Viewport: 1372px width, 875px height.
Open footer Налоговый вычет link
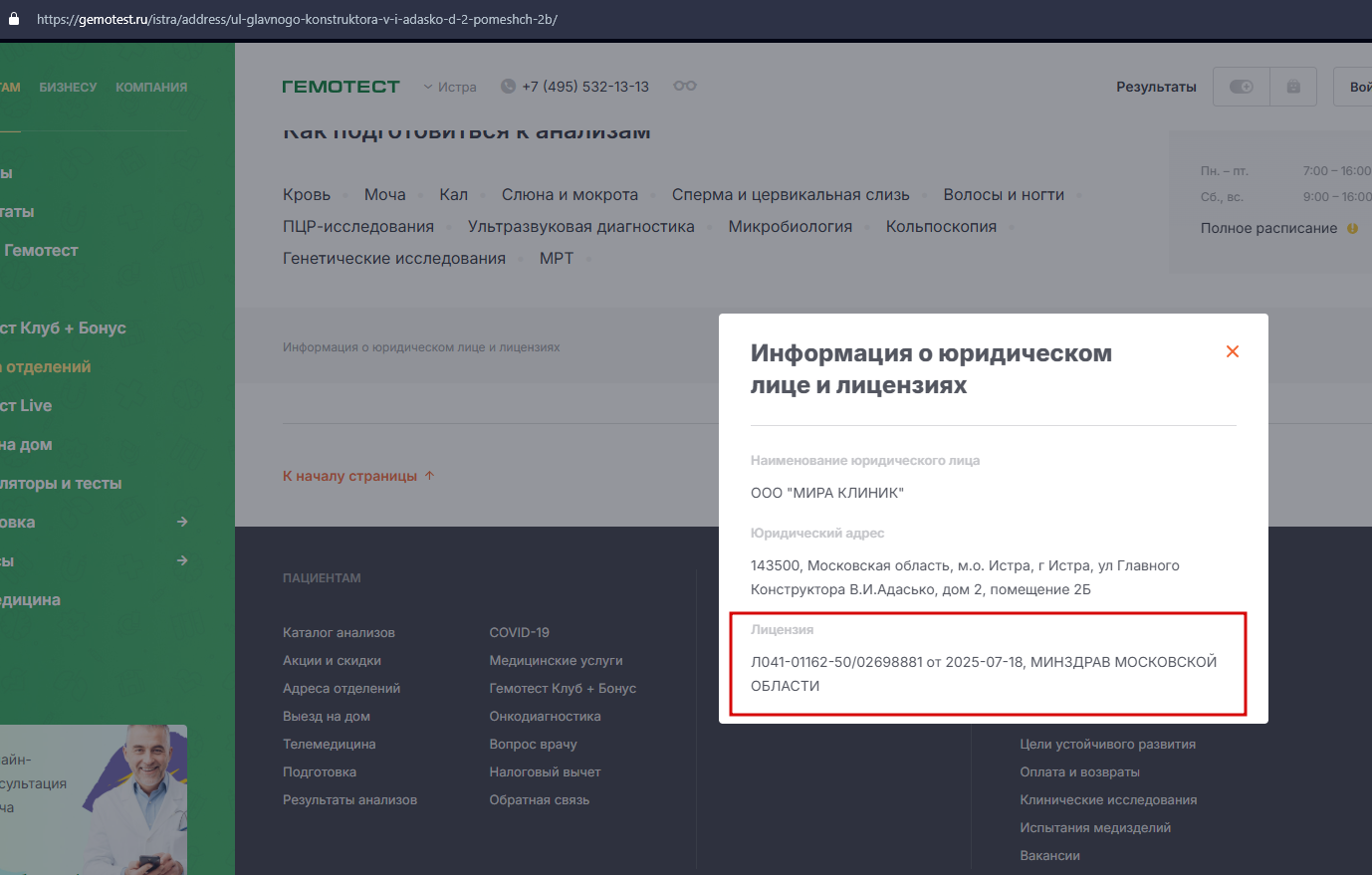click(x=545, y=771)
